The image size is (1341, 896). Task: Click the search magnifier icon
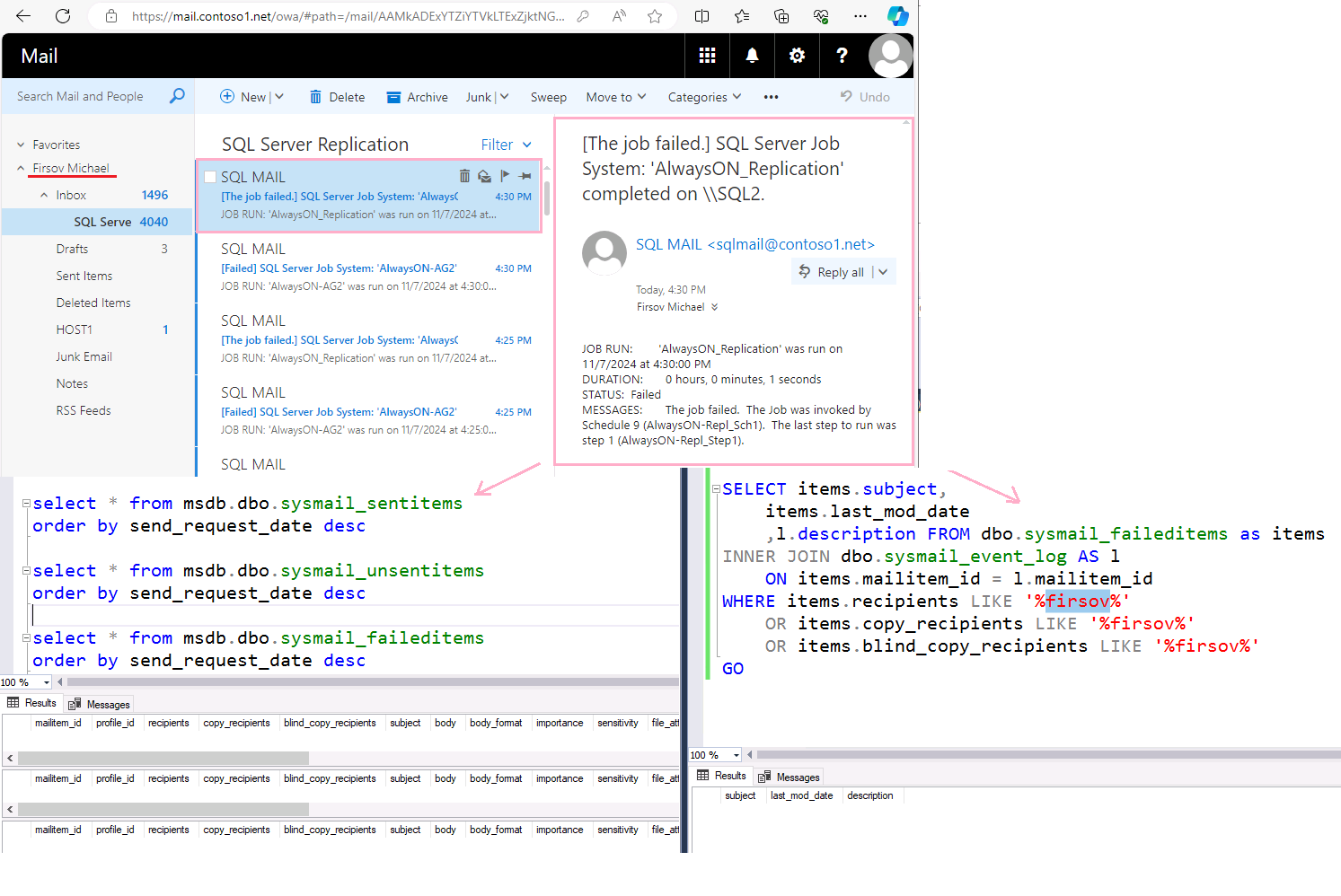[177, 96]
